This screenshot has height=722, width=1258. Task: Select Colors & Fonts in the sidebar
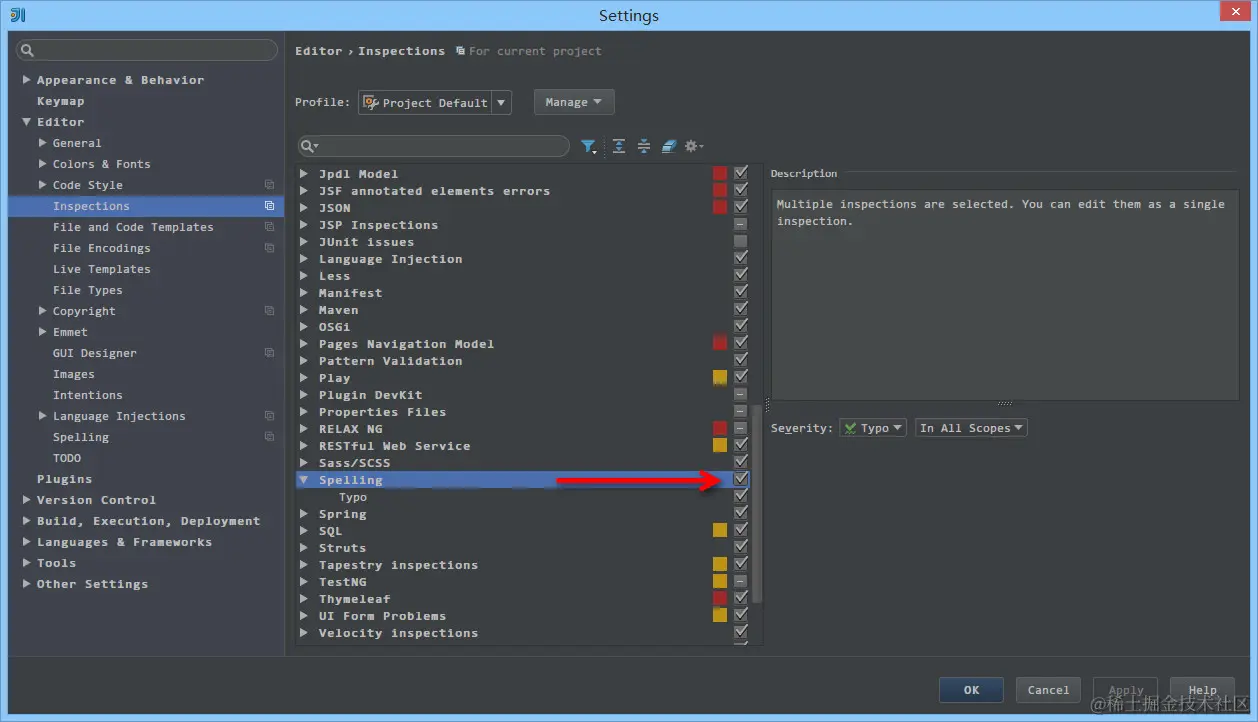99,163
